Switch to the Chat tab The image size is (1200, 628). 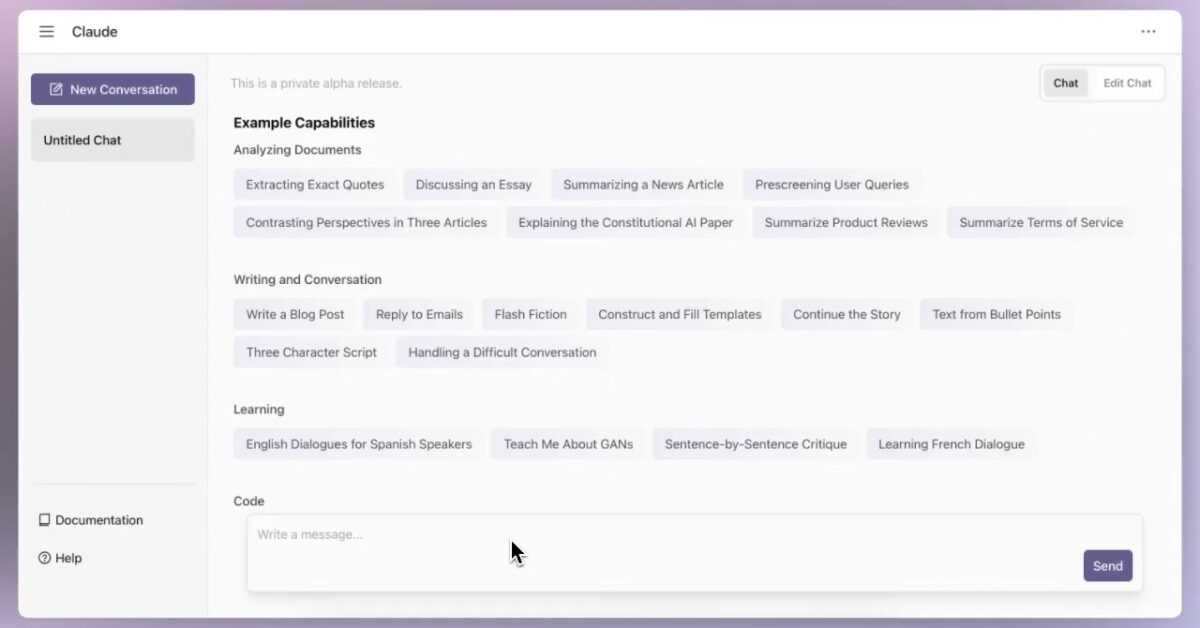[1066, 83]
